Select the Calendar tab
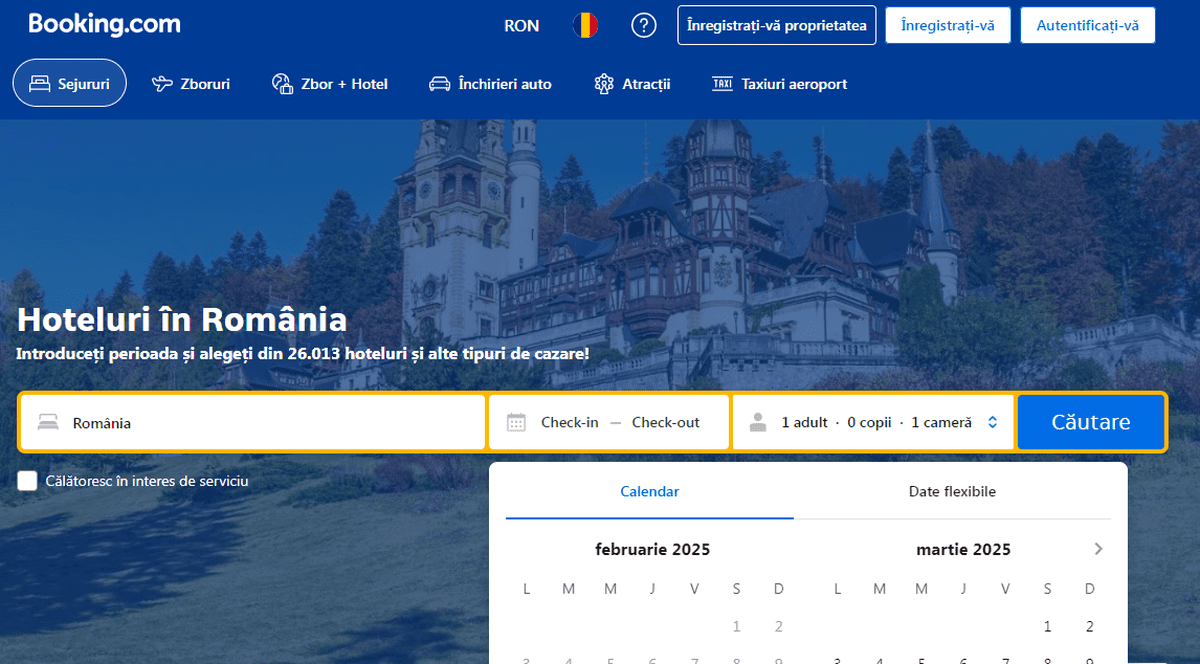Image resolution: width=1200 pixels, height=664 pixels. click(649, 491)
